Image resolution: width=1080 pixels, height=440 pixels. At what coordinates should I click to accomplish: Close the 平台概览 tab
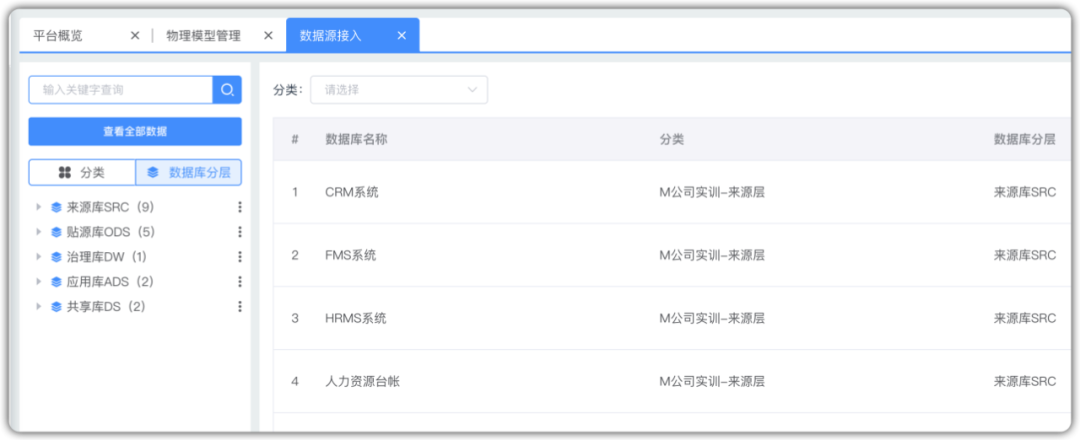tap(135, 36)
